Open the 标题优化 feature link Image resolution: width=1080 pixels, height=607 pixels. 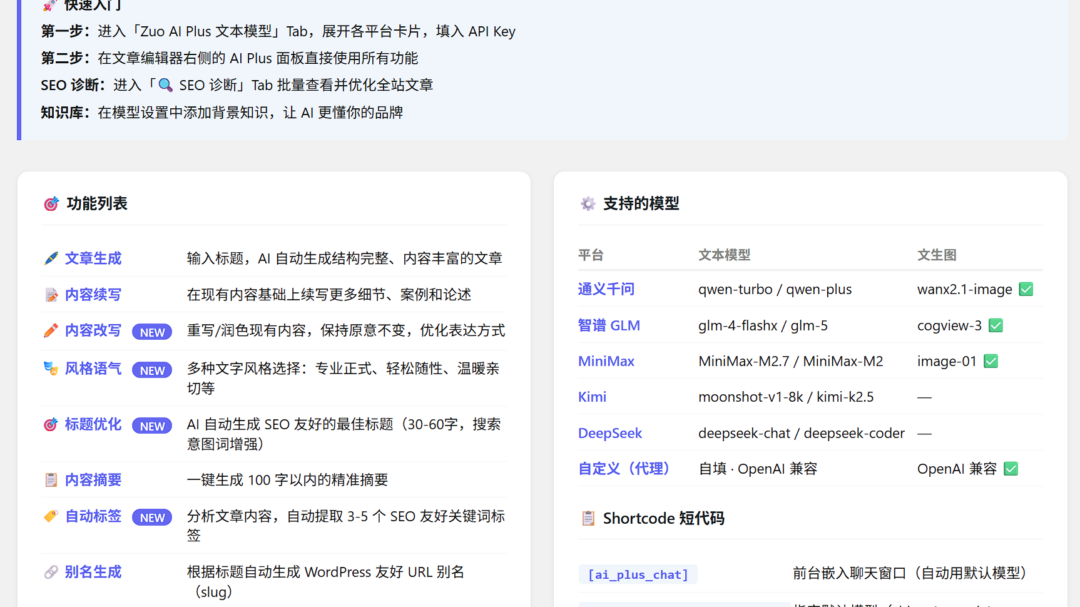tap(93, 424)
